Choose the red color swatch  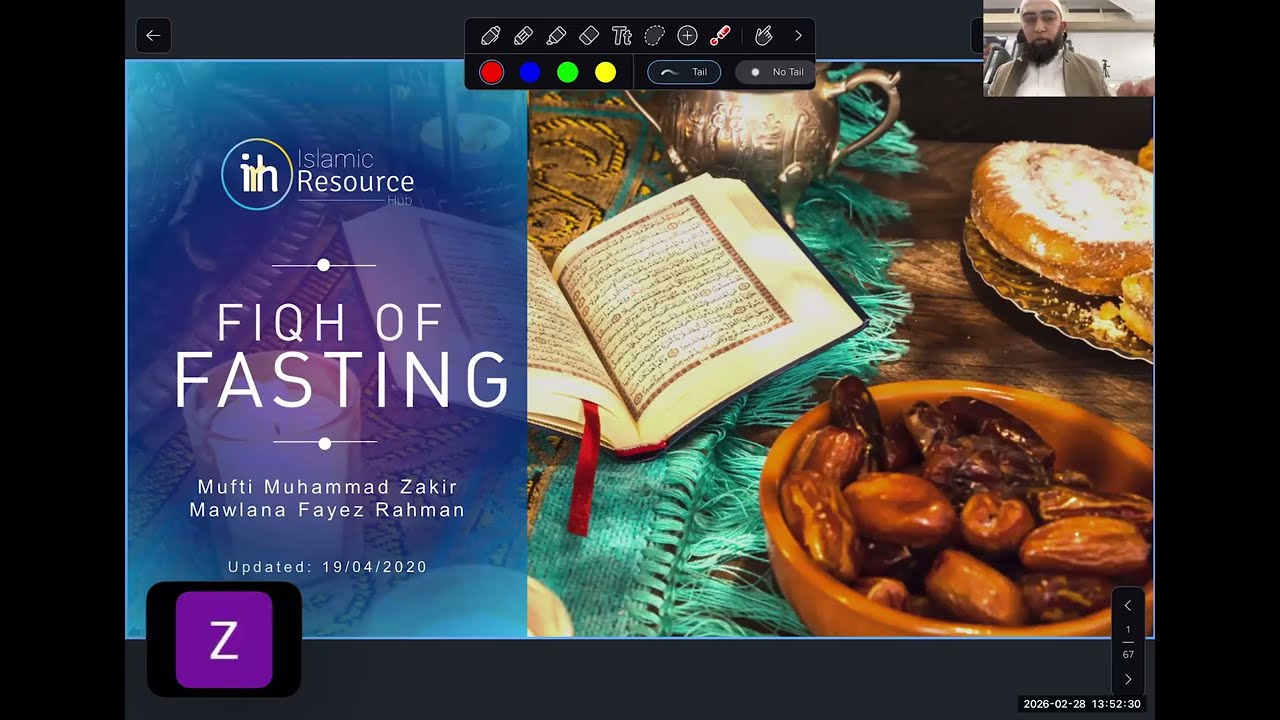(491, 72)
